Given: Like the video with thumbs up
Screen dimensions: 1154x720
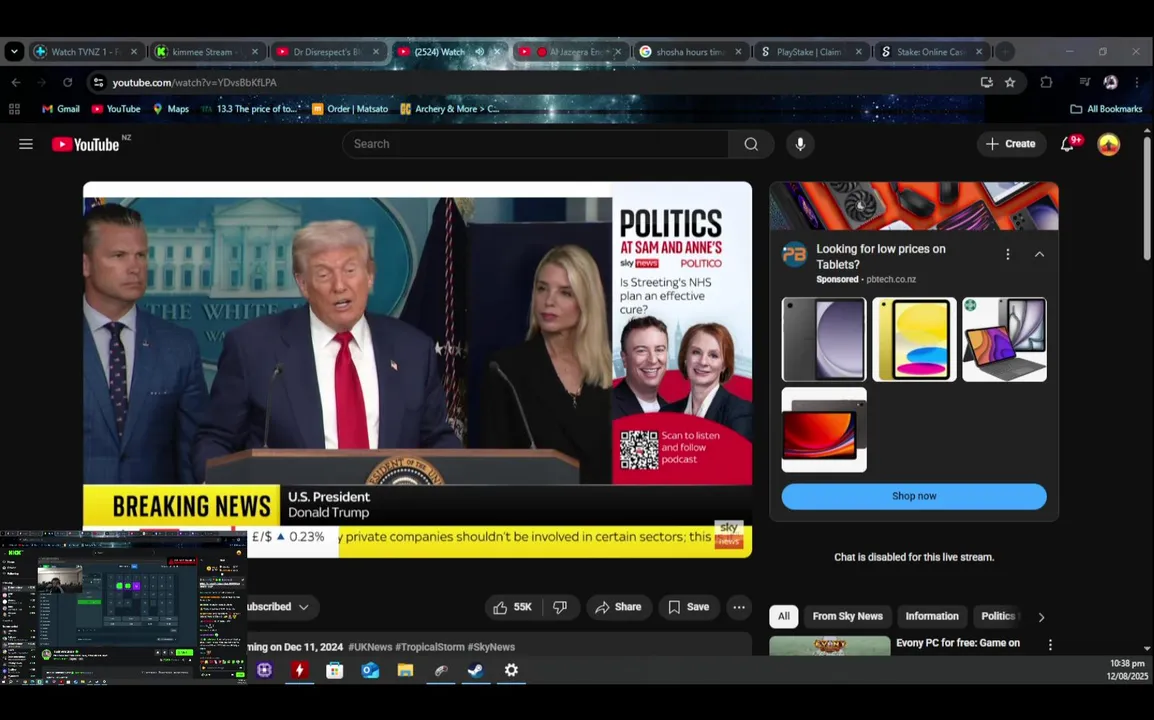Looking at the screenshot, I should coord(513,607).
